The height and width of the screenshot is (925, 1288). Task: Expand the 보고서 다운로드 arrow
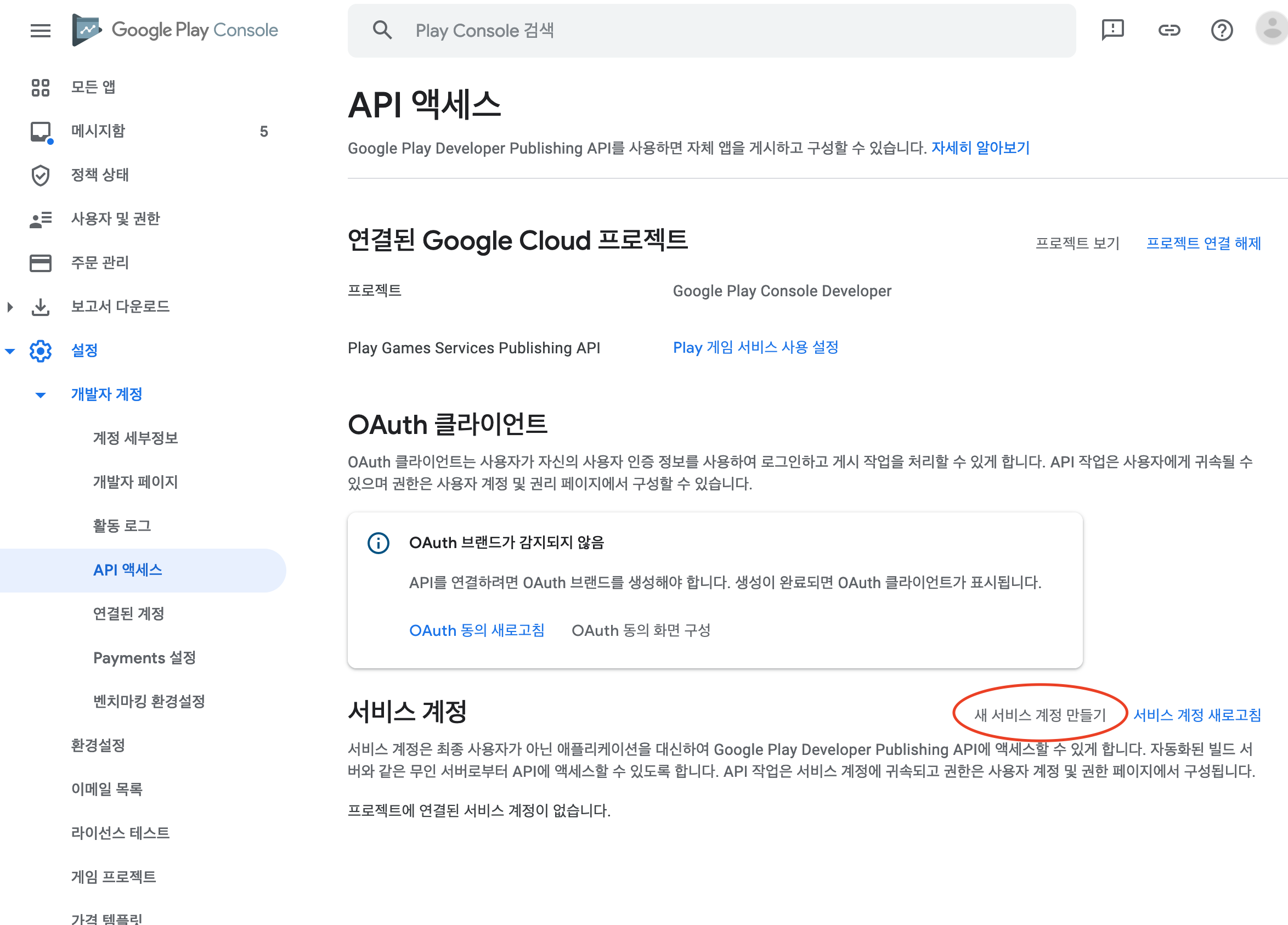10,307
